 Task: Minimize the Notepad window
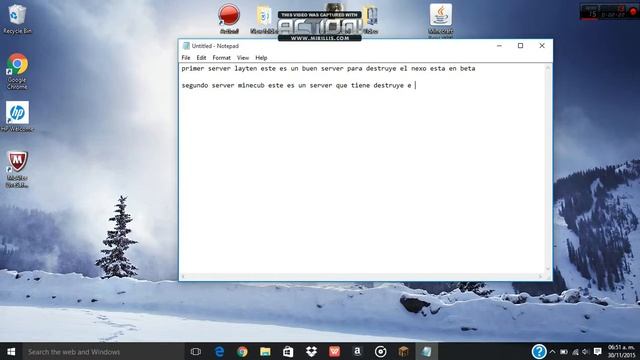click(499, 46)
